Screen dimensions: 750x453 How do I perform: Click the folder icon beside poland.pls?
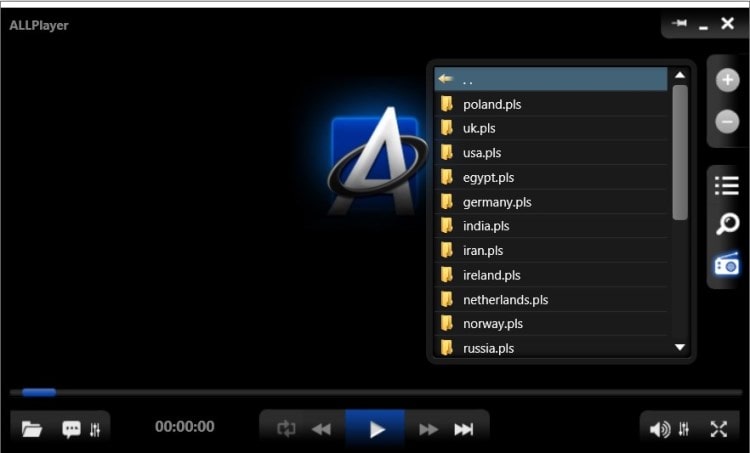447,103
